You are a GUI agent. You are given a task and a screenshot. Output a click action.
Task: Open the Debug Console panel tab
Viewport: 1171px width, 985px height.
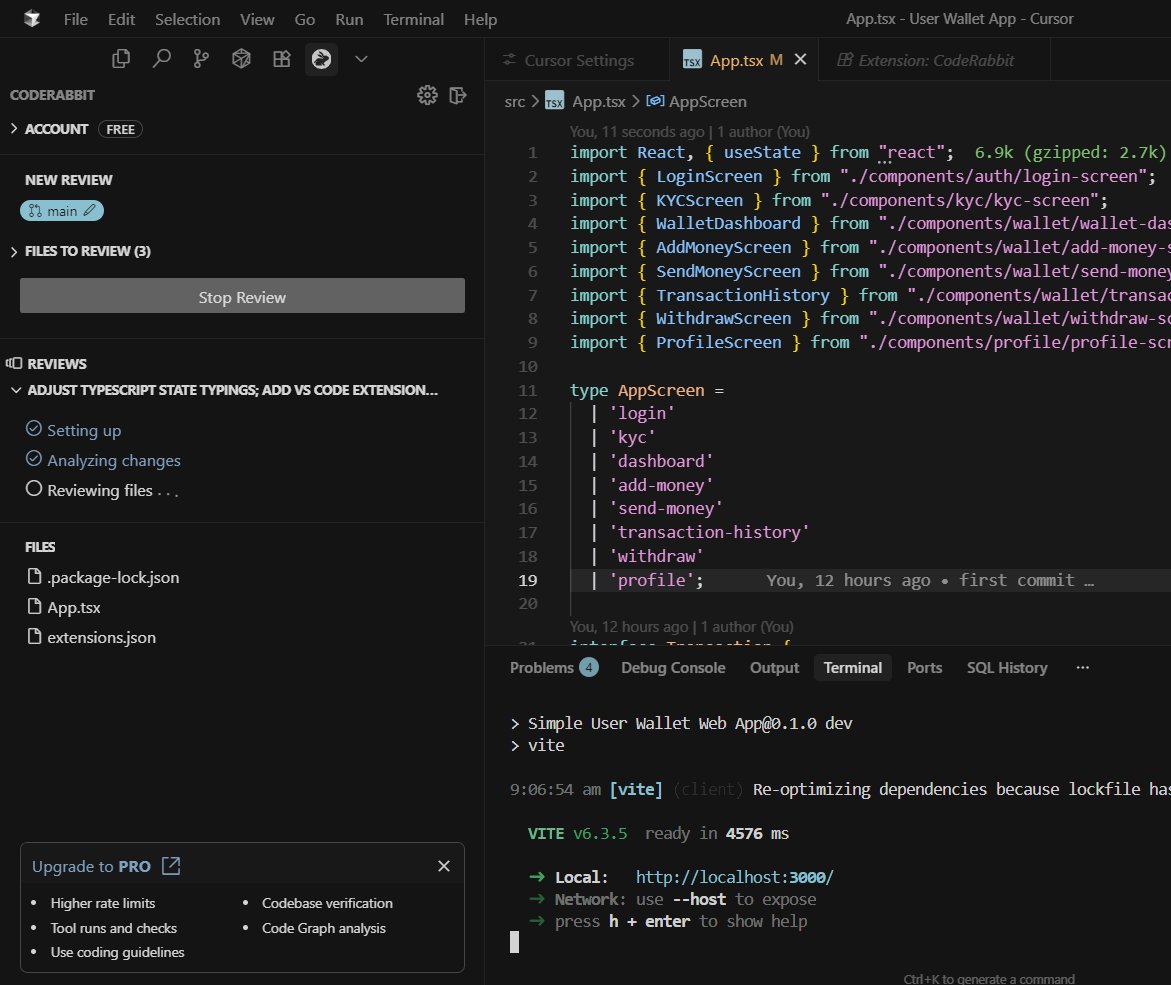tap(673, 668)
